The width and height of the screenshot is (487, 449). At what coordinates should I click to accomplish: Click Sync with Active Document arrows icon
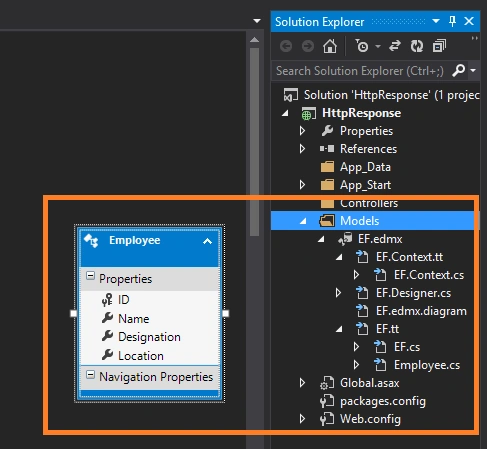coord(395,46)
